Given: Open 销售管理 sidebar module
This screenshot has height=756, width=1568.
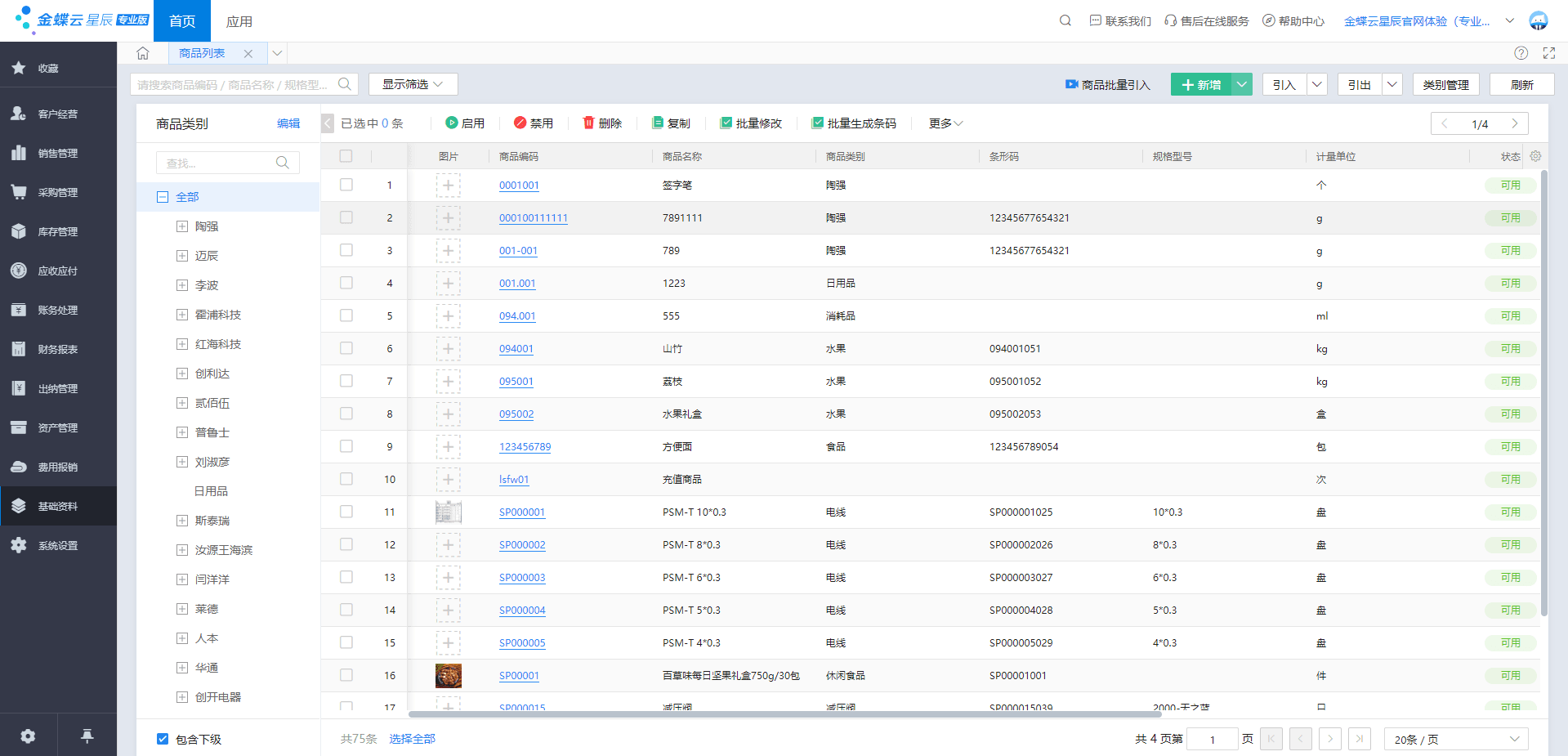Looking at the screenshot, I should tap(58, 153).
